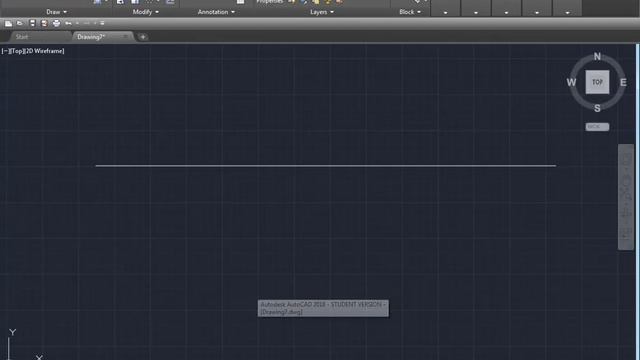
Task: Close the Drawing7* tab with its X
Action: (x=125, y=37)
